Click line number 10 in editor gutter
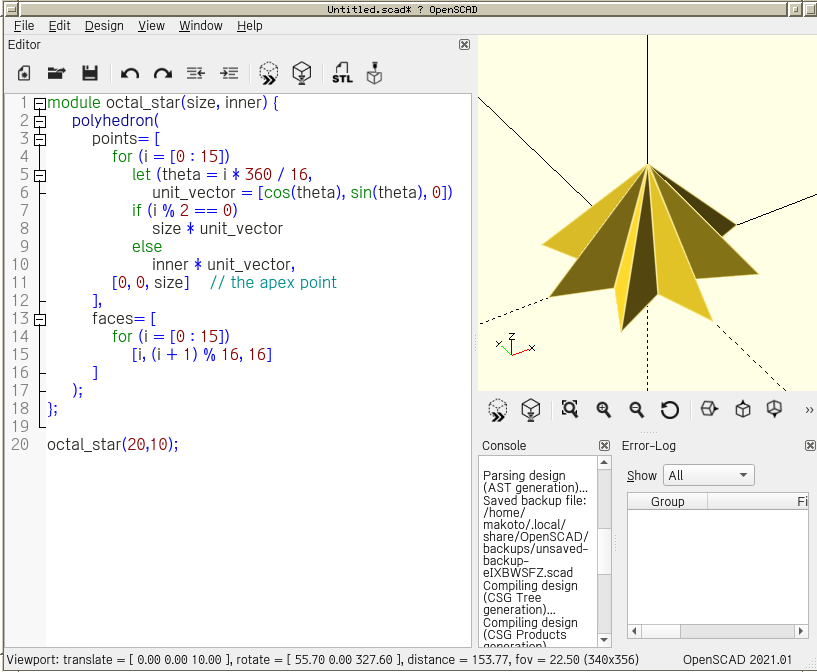The width and height of the screenshot is (817, 672). (20, 265)
